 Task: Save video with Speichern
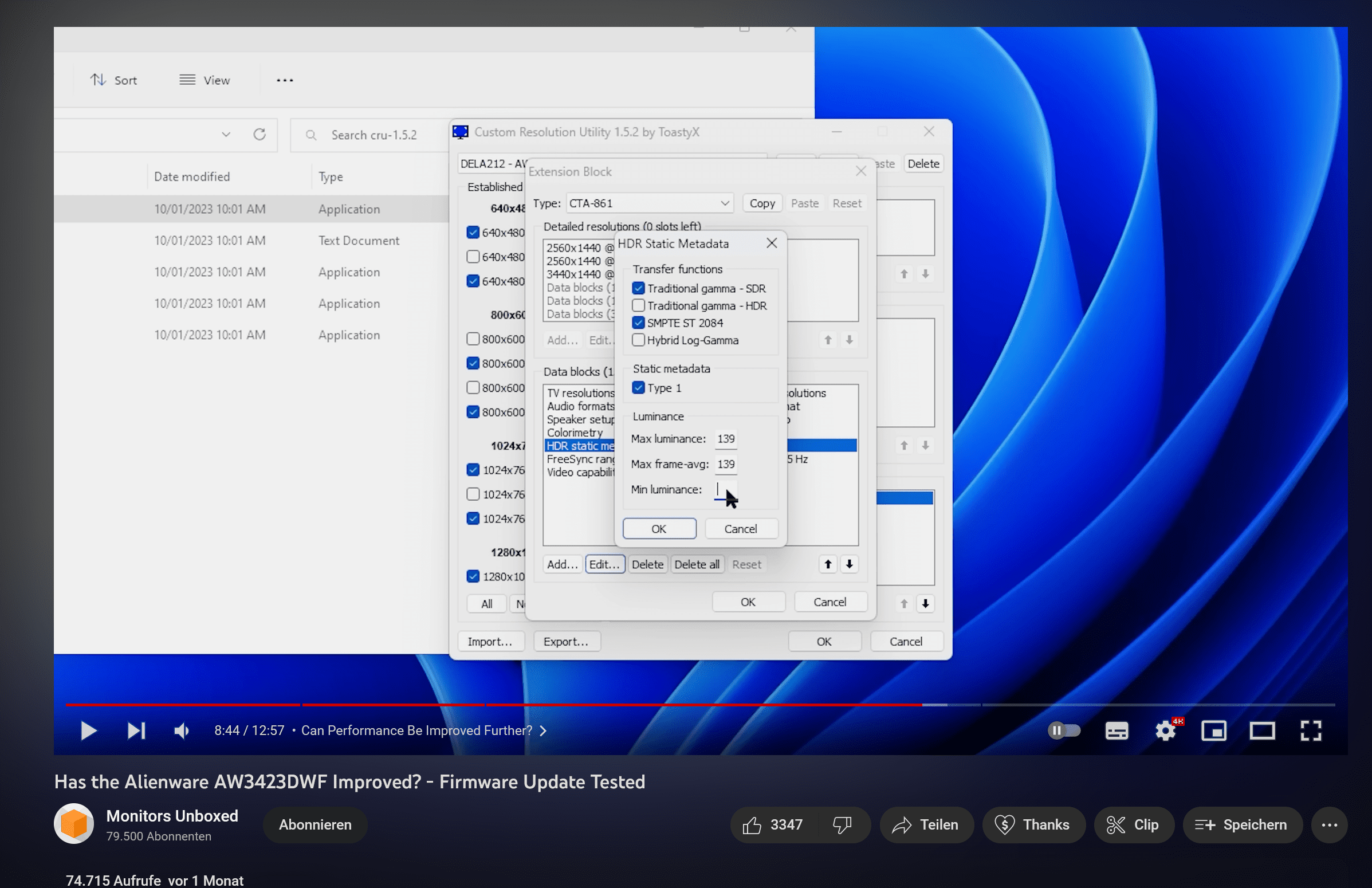point(1242,825)
